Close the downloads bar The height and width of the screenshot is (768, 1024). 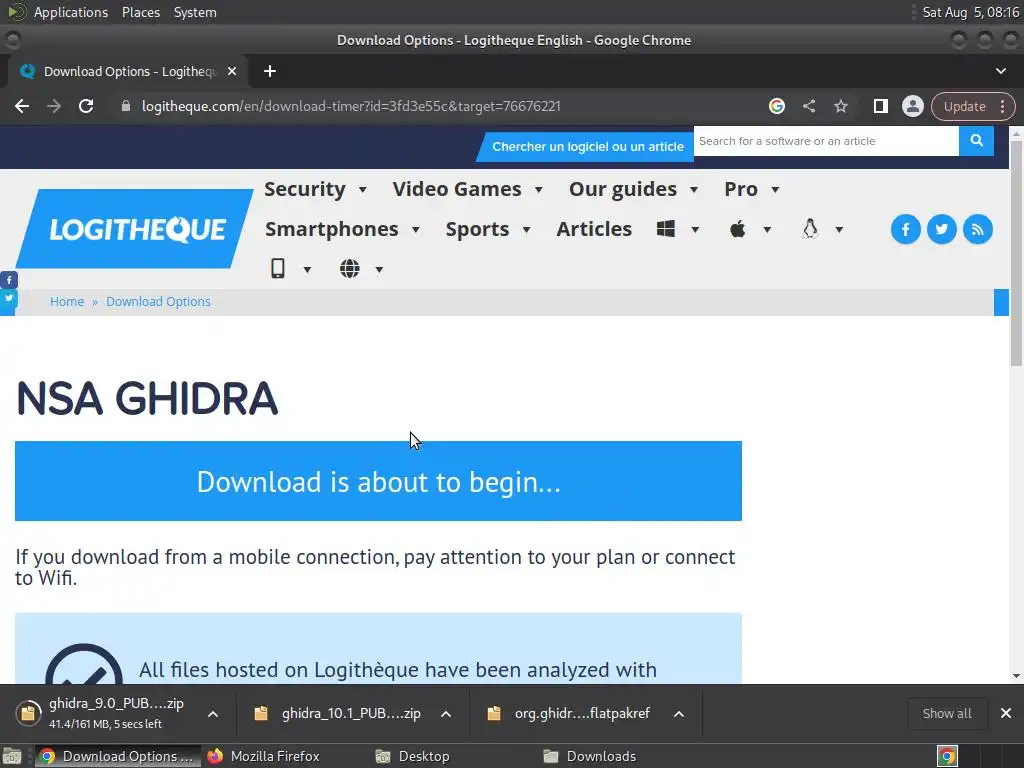(x=1006, y=713)
